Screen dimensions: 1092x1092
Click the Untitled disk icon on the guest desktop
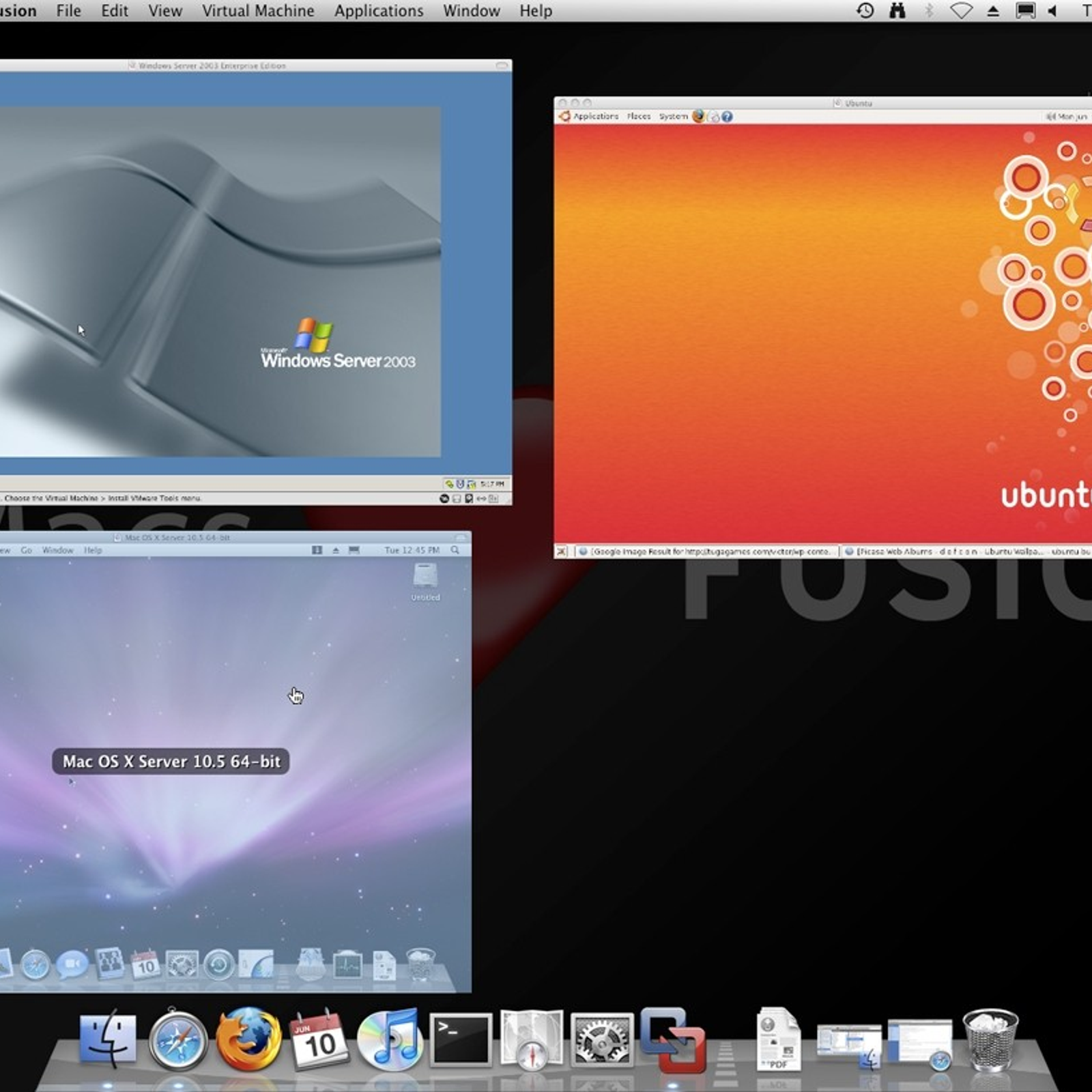click(x=425, y=582)
